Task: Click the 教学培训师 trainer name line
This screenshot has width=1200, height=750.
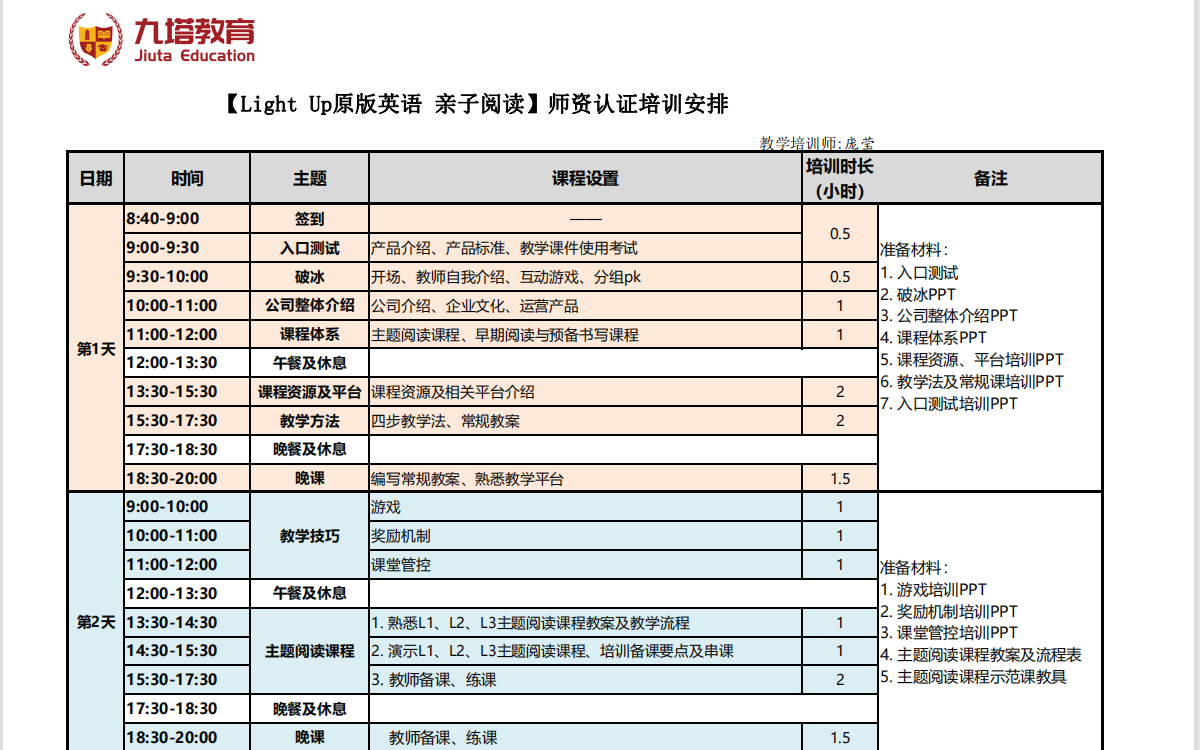Action: coord(817,143)
